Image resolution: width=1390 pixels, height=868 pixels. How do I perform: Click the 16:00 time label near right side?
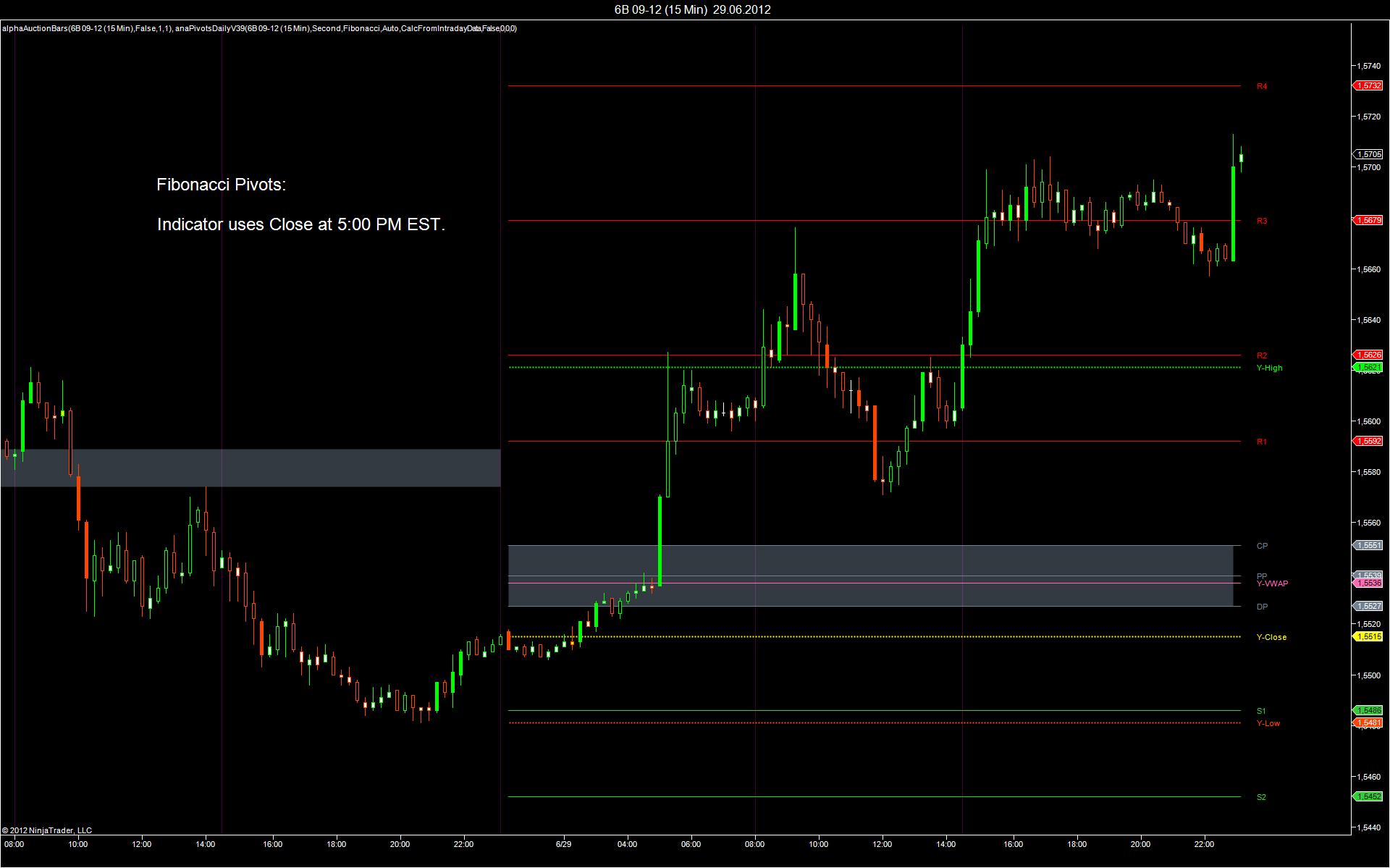click(1013, 844)
